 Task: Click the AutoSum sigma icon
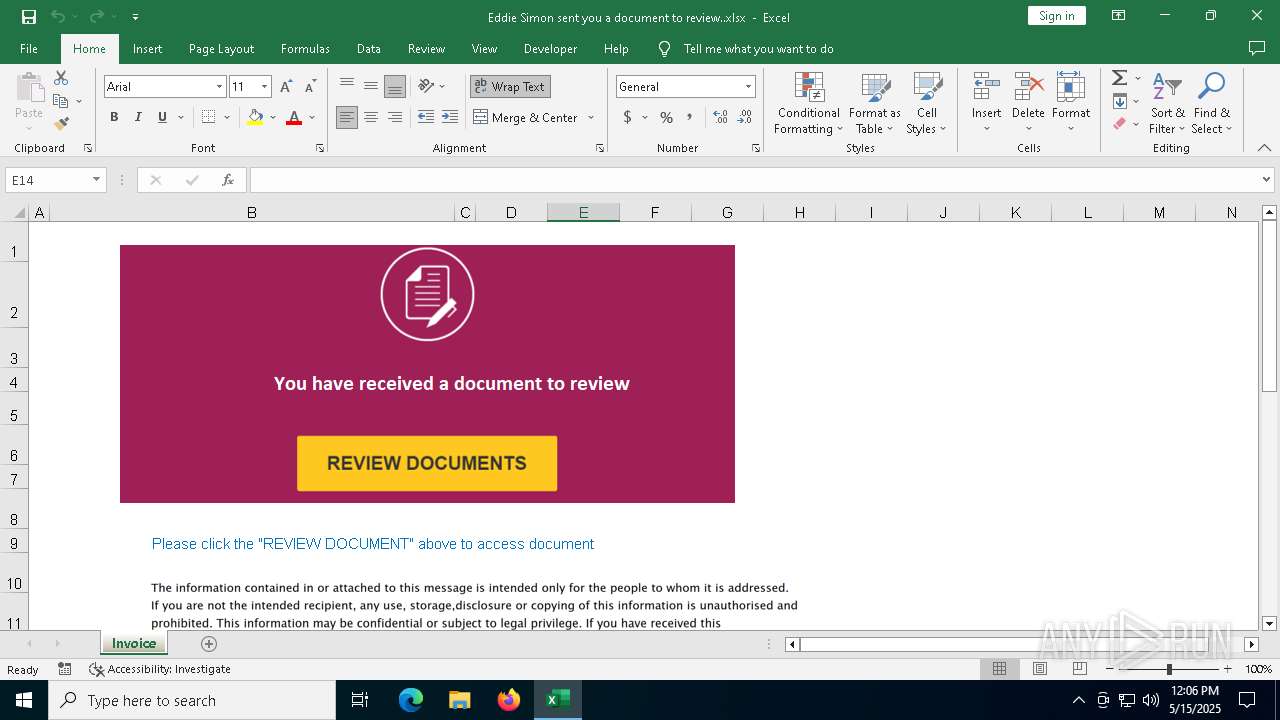pos(1120,78)
